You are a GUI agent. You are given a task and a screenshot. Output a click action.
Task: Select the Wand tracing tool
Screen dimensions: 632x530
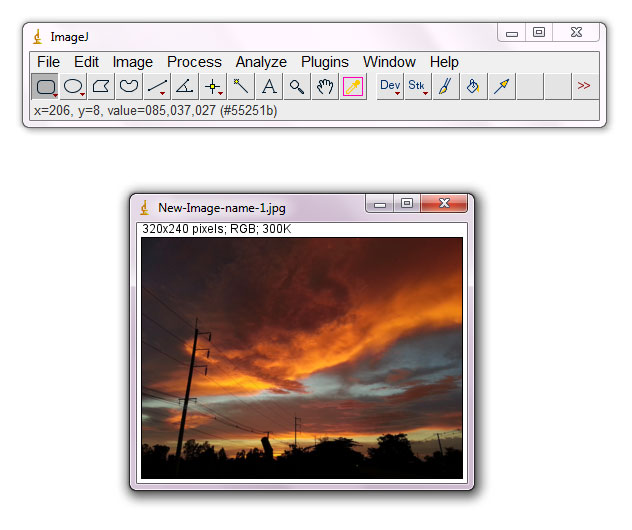[241, 86]
